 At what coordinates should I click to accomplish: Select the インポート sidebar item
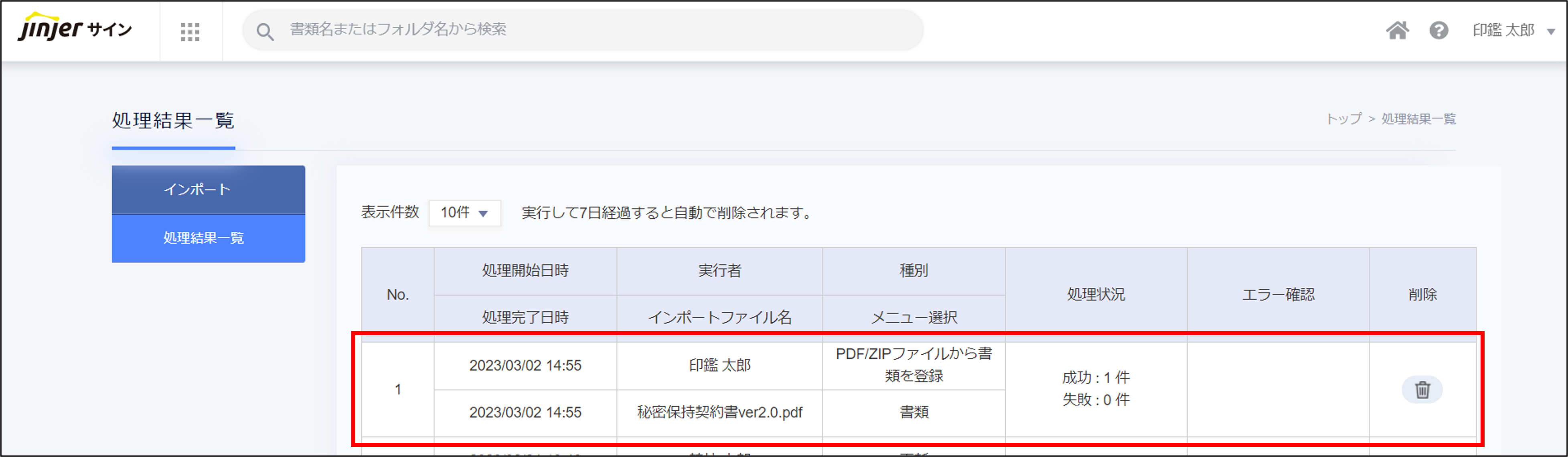[208, 189]
